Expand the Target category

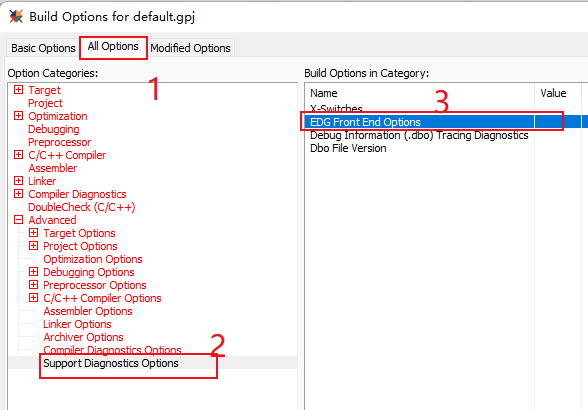click(x=18, y=90)
